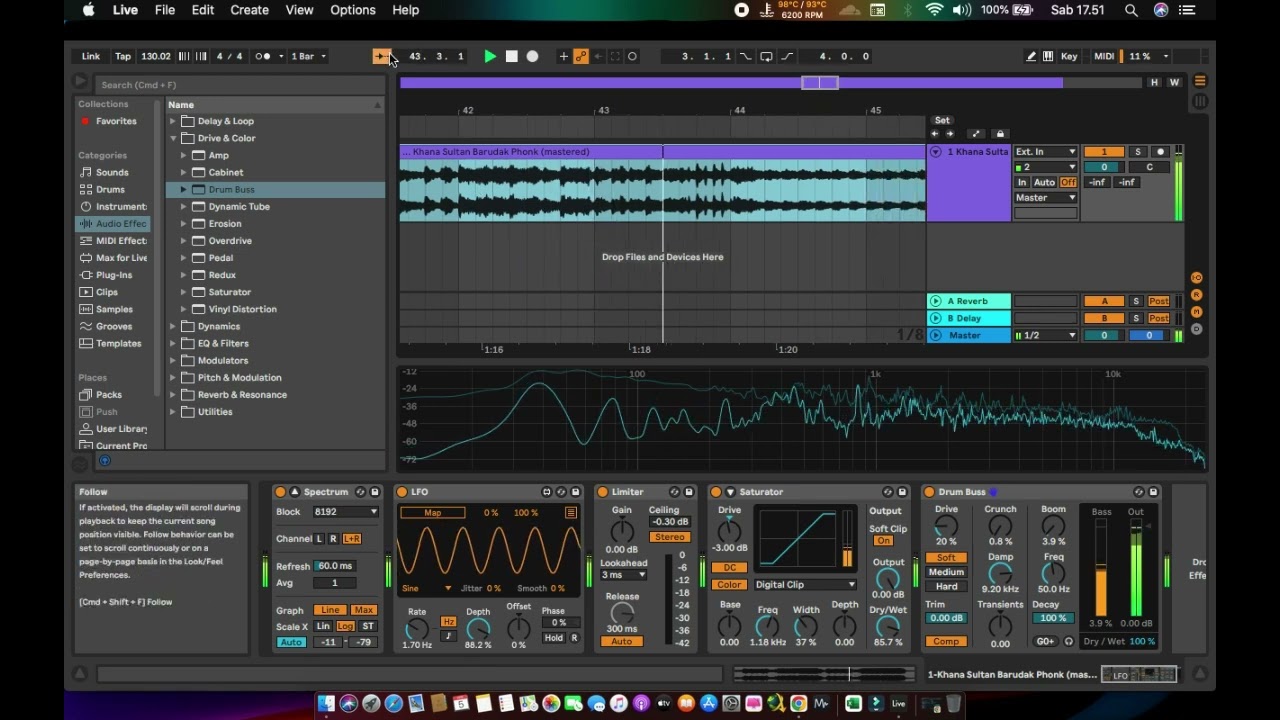Jump to the next locator arrow
This screenshot has height=720, width=1280.
[949, 133]
